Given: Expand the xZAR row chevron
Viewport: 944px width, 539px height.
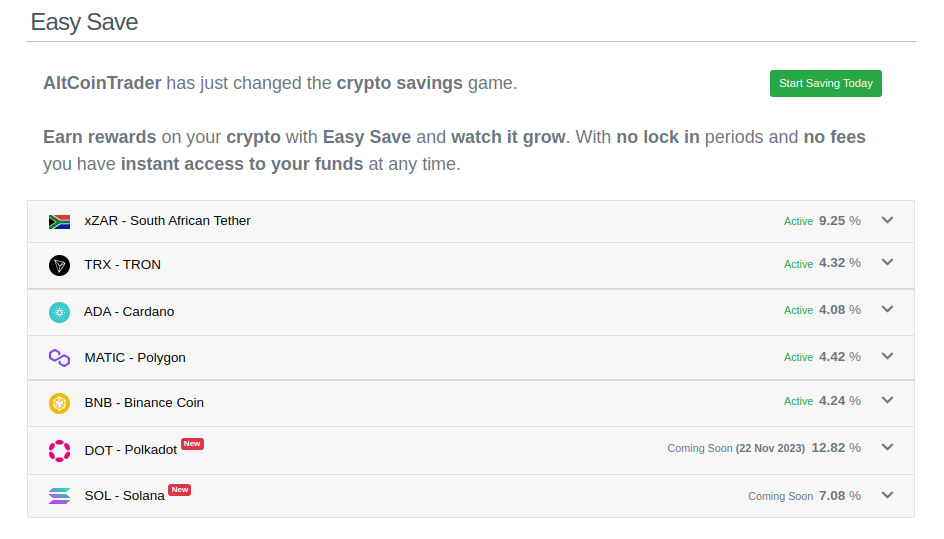Looking at the screenshot, I should pos(887,220).
